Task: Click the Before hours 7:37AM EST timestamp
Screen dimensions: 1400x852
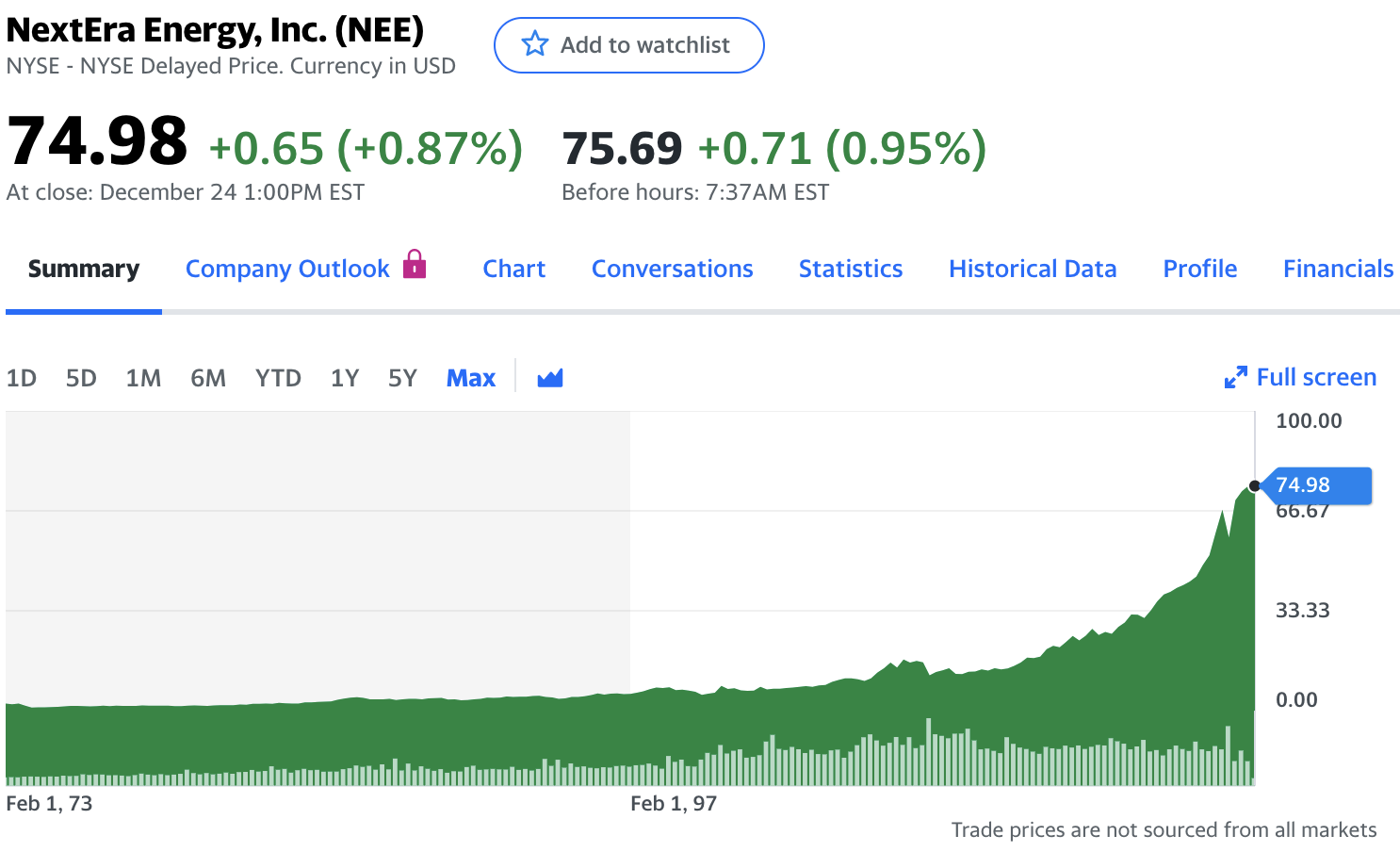Action: [x=695, y=192]
